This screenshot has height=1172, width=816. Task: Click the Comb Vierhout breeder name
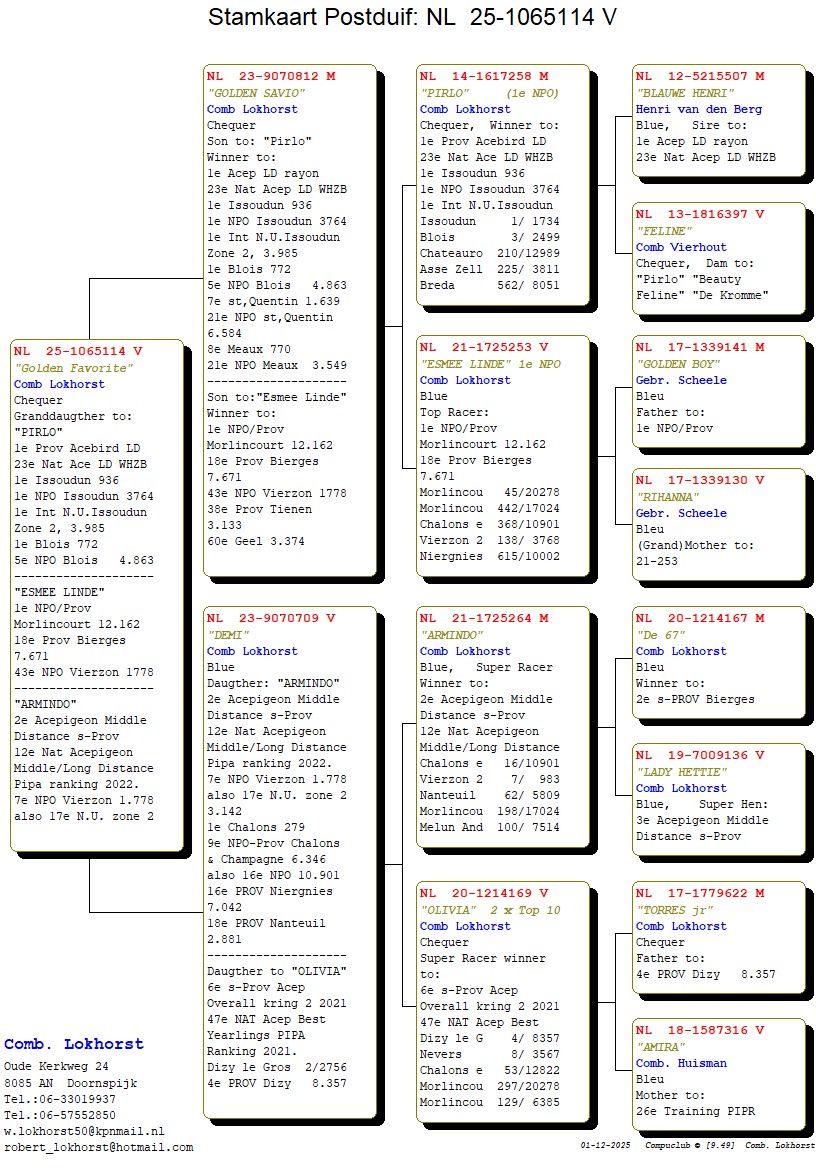click(x=681, y=247)
